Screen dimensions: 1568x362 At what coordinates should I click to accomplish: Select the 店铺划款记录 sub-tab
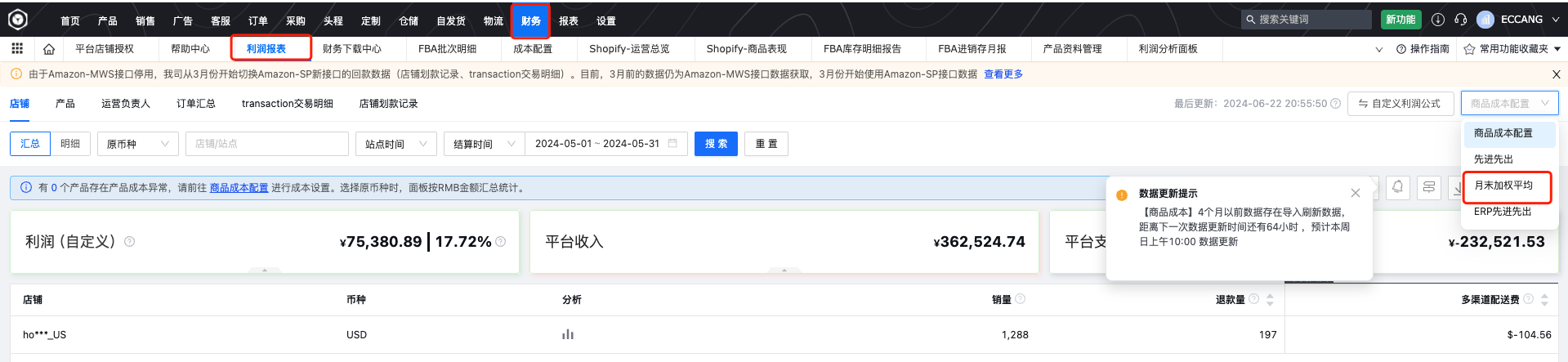389,104
